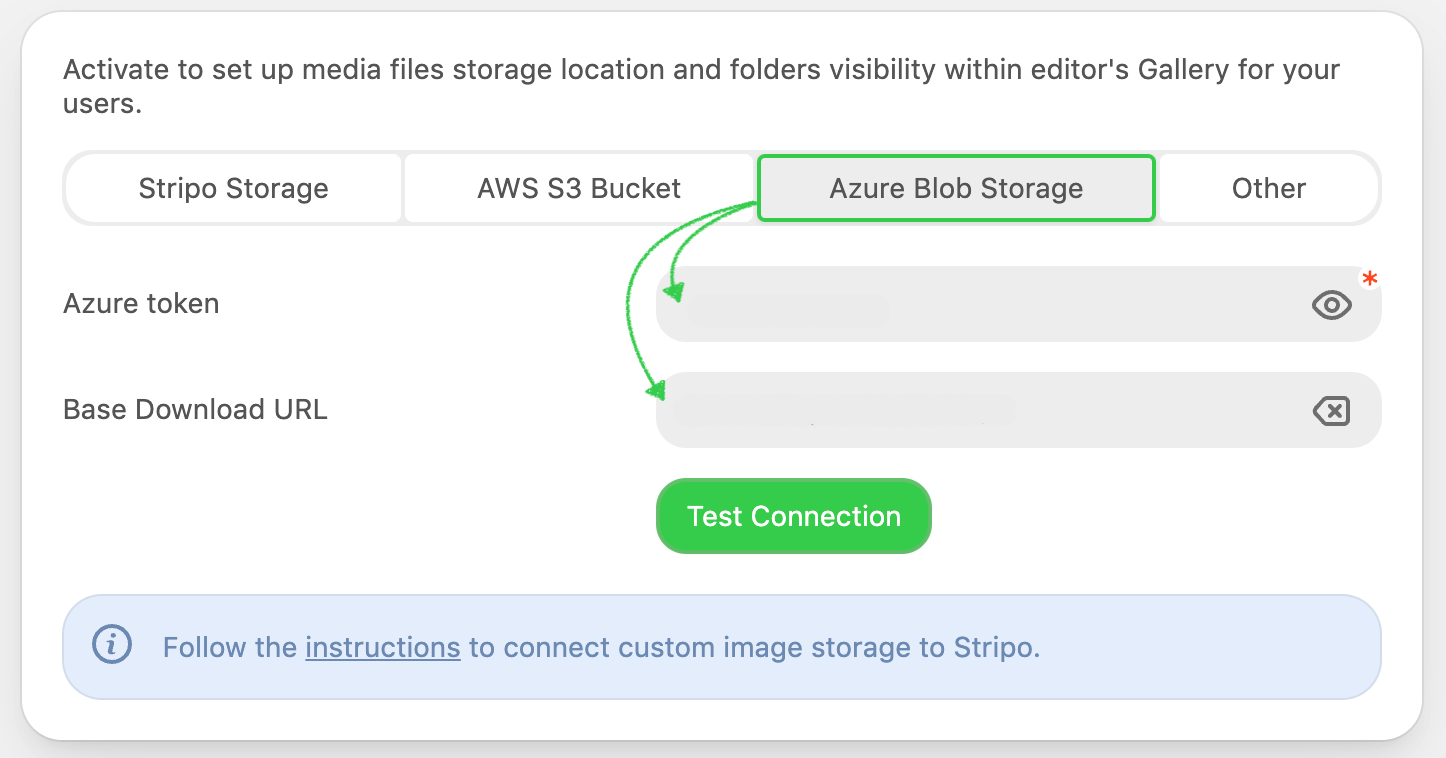Toggle Azure token visibility eye icon
This screenshot has width=1446, height=758.
1331,305
